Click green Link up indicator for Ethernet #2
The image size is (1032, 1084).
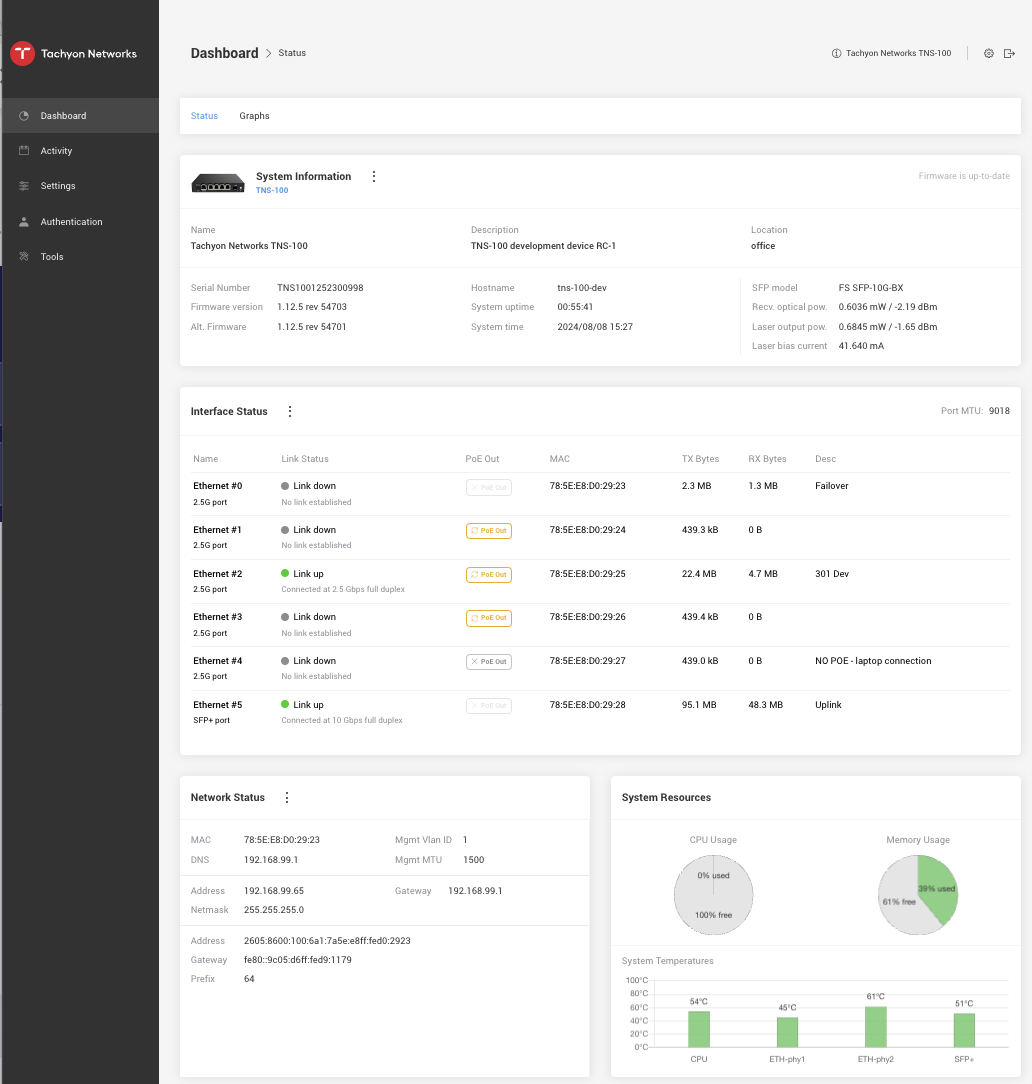285,573
